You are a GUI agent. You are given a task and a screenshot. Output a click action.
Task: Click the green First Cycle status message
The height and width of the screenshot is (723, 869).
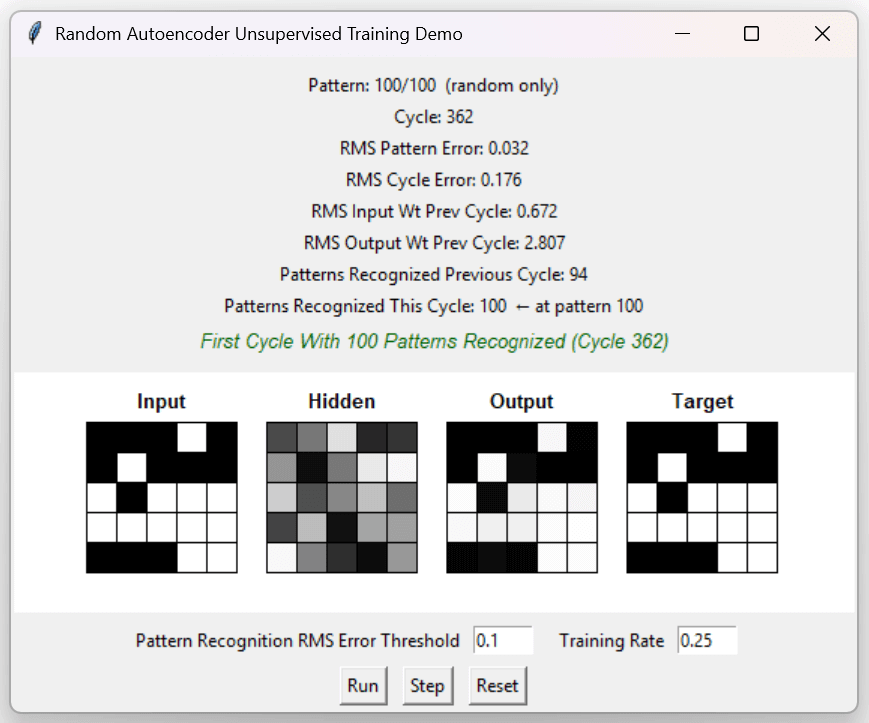(434, 341)
